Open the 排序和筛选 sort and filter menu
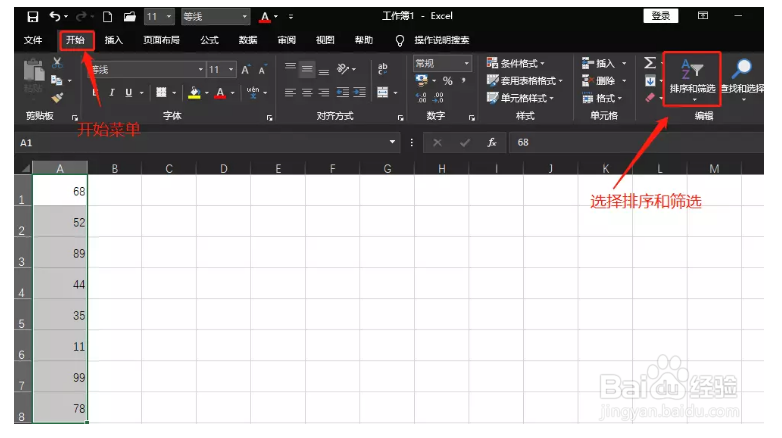Viewport: 782px width, 438px height. tap(692, 79)
